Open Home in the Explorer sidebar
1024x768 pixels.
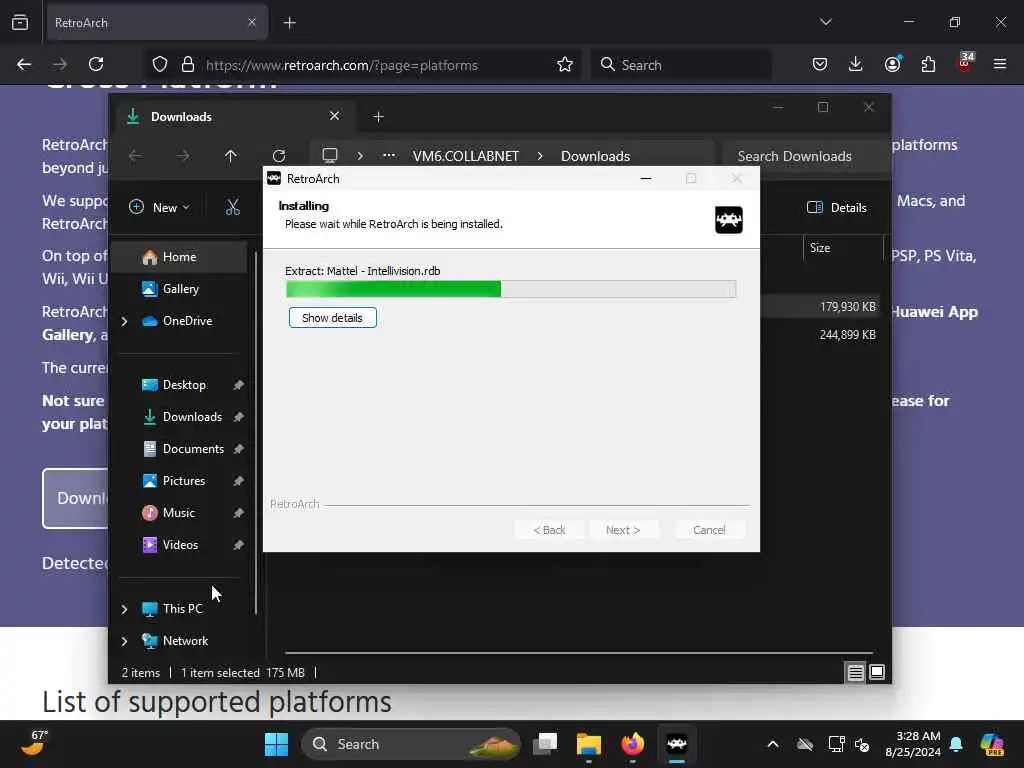point(179,257)
